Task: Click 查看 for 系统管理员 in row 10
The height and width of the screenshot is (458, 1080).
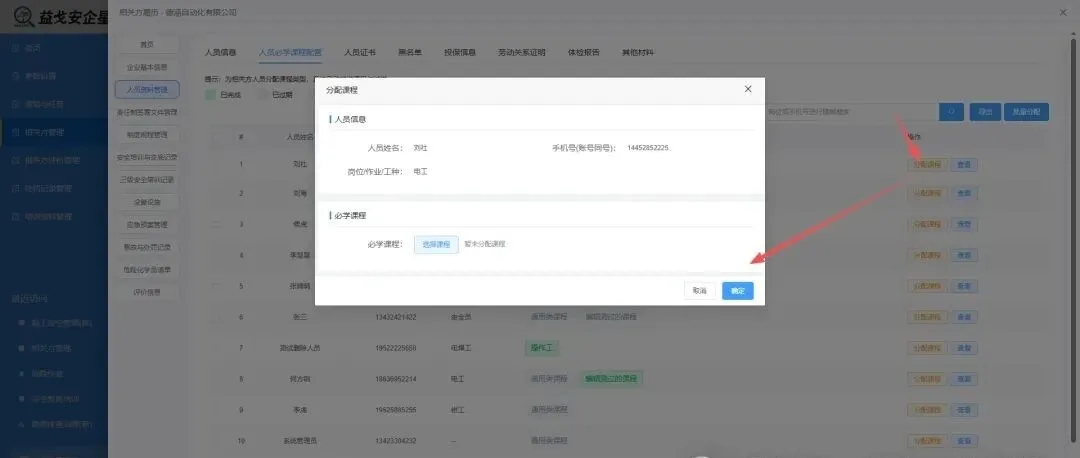Action: click(x=964, y=440)
